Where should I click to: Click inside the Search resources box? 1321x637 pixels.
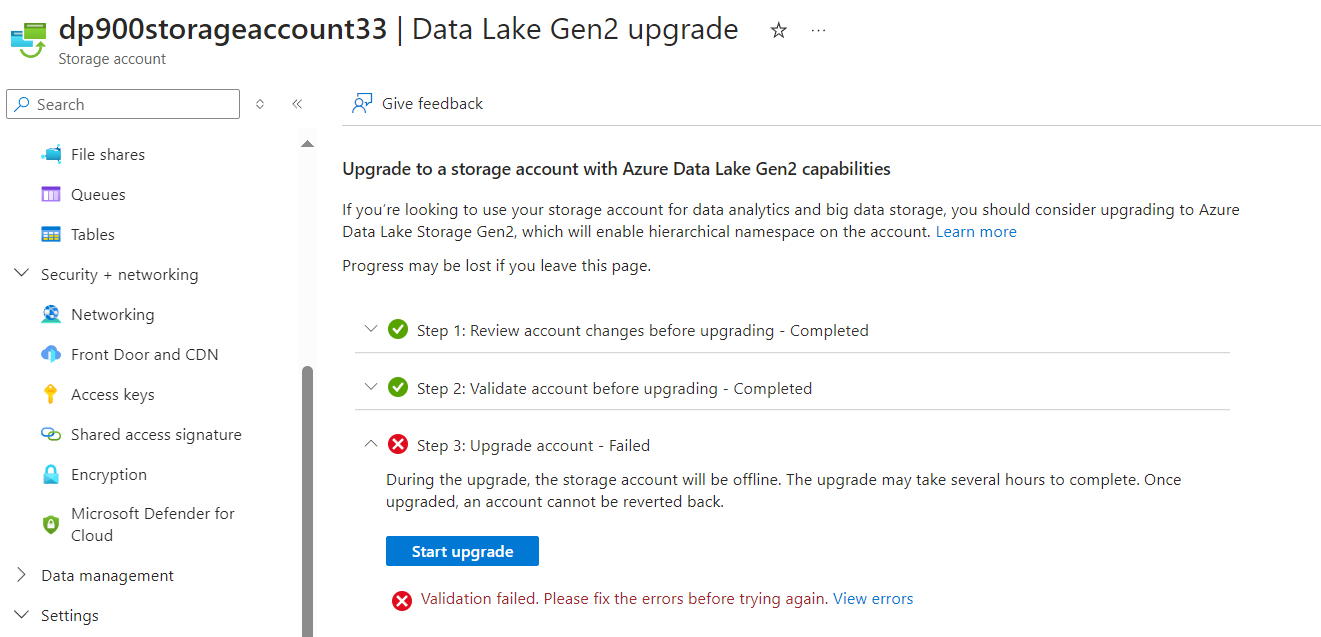[122, 103]
